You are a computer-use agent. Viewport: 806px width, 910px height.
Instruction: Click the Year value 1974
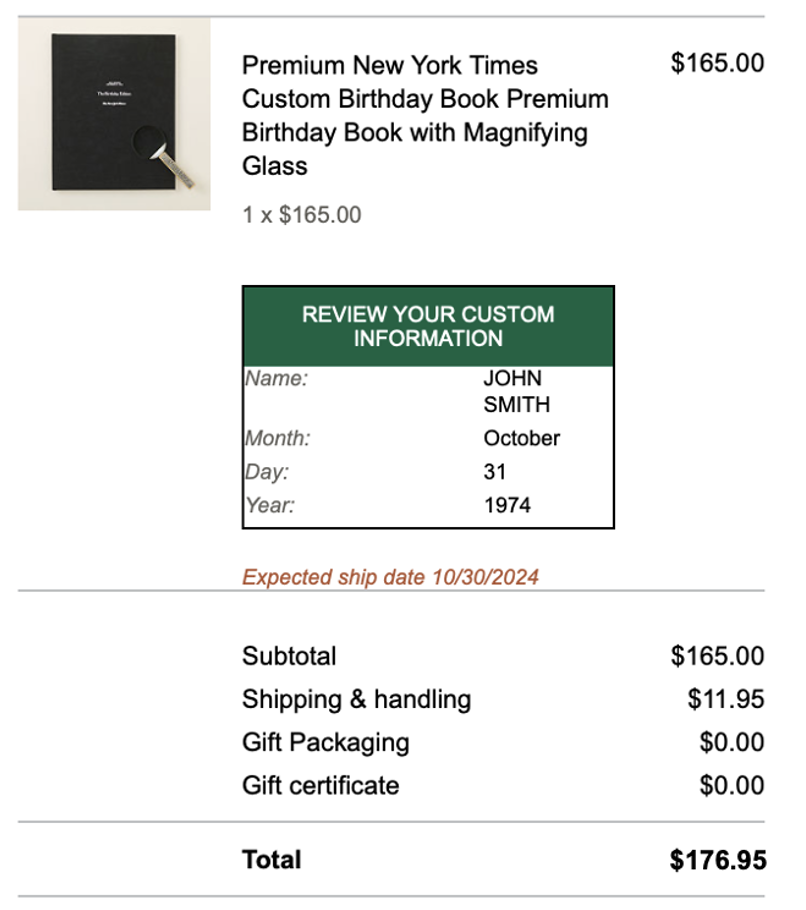[x=507, y=505]
